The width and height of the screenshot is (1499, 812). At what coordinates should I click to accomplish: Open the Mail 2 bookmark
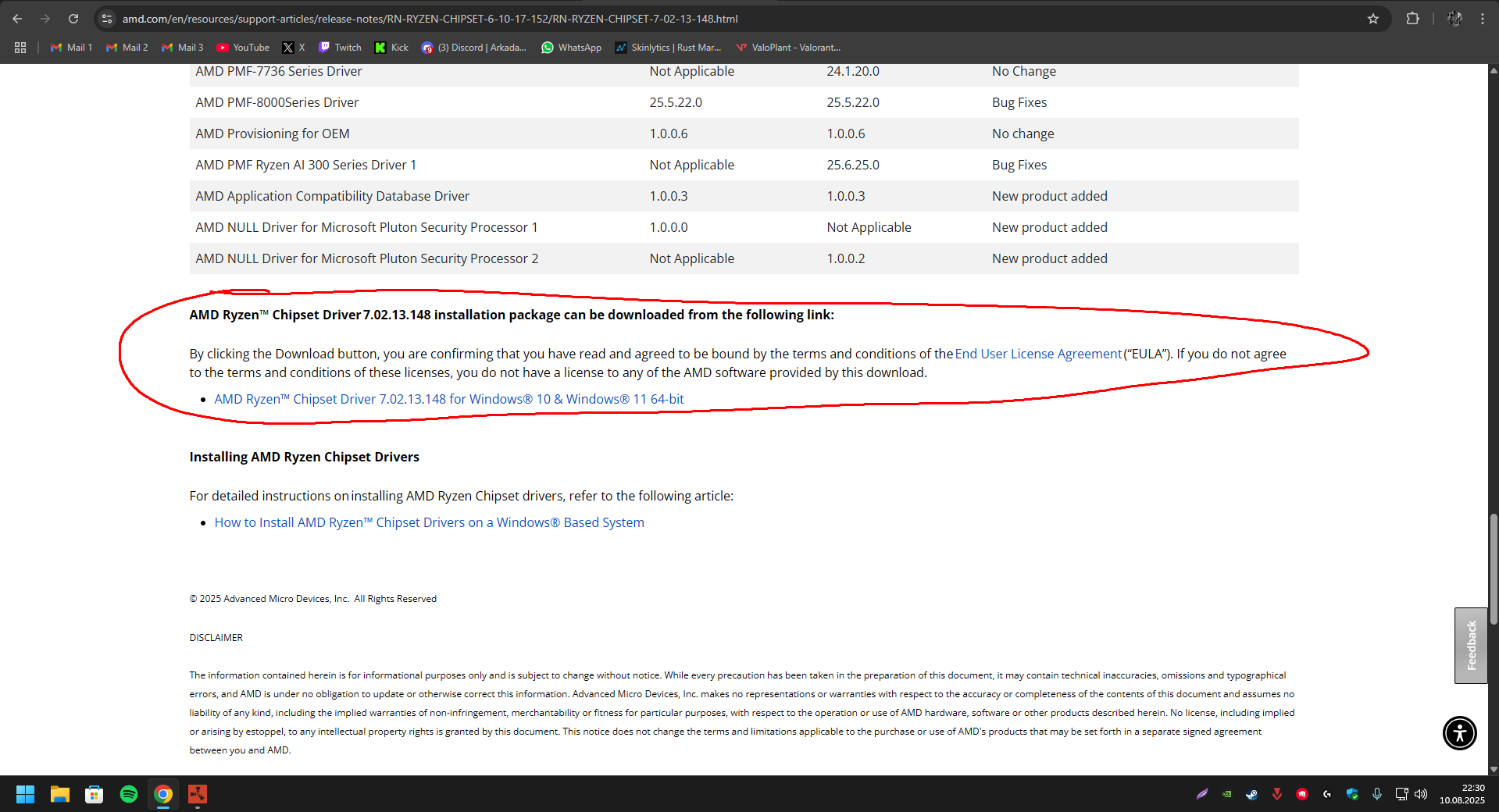tap(127, 48)
